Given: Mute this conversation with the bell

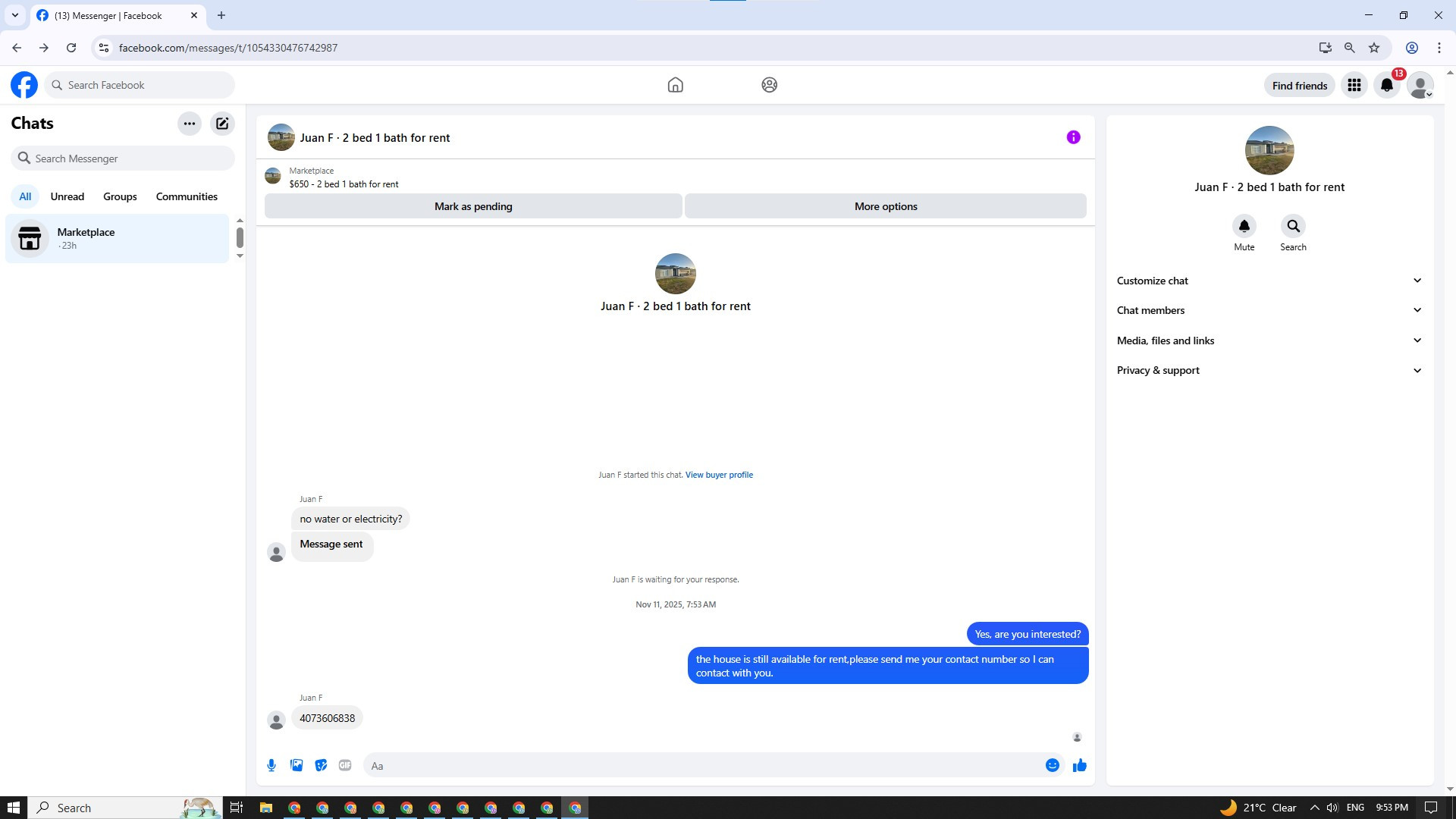Looking at the screenshot, I should (1244, 226).
